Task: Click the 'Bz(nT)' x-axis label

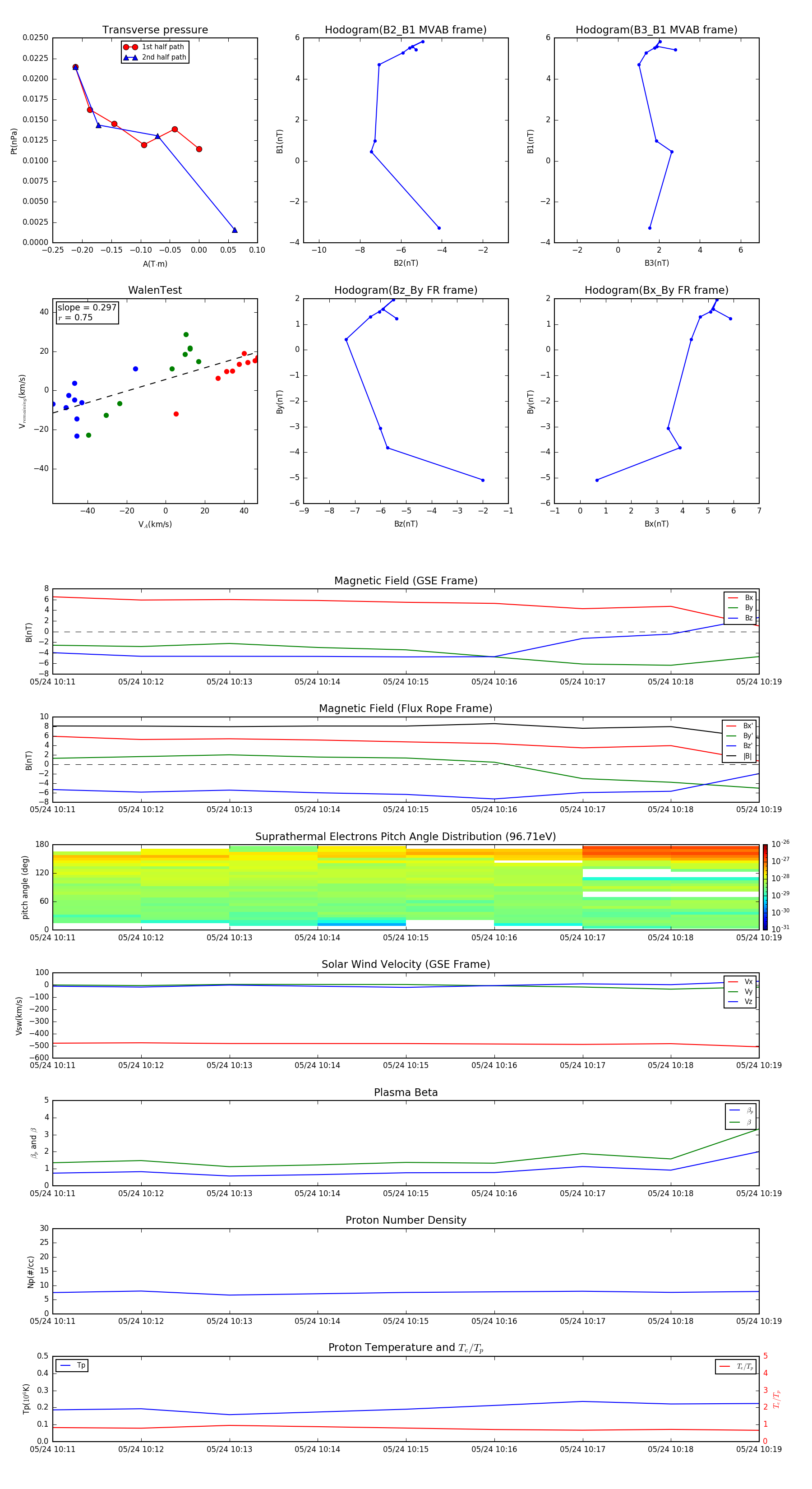Action: point(406,524)
